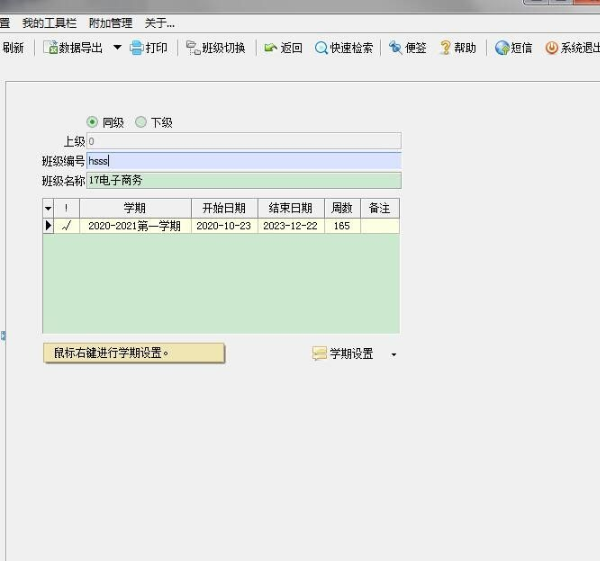Click the 数据导出 export icon

coord(50,48)
